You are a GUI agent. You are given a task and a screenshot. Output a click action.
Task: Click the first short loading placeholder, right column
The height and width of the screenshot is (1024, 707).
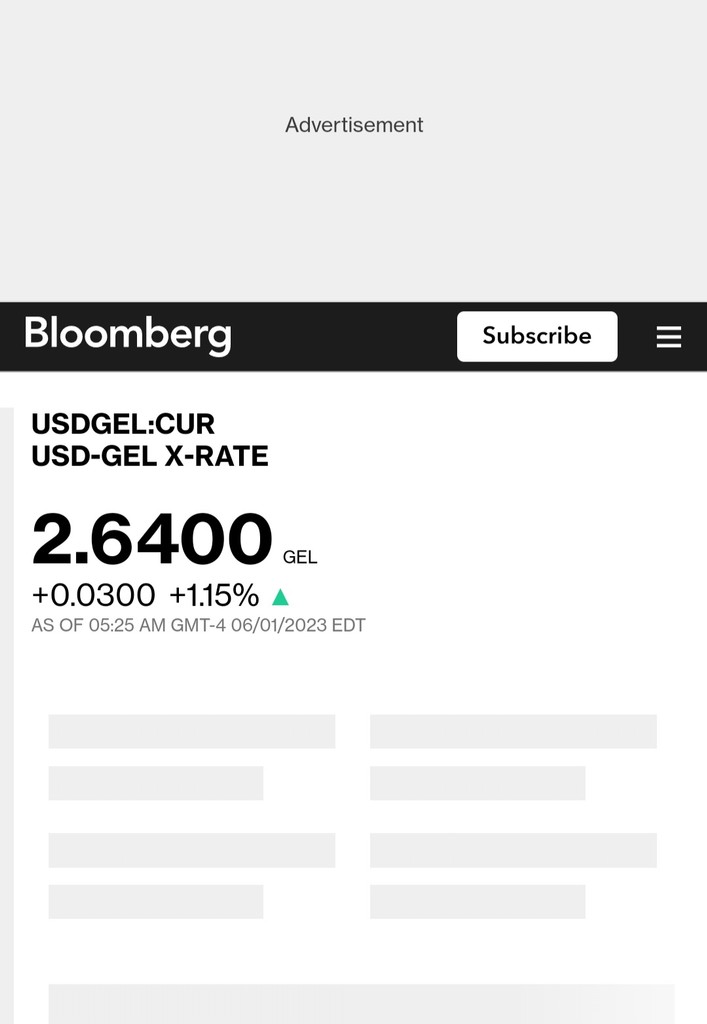[x=477, y=783]
